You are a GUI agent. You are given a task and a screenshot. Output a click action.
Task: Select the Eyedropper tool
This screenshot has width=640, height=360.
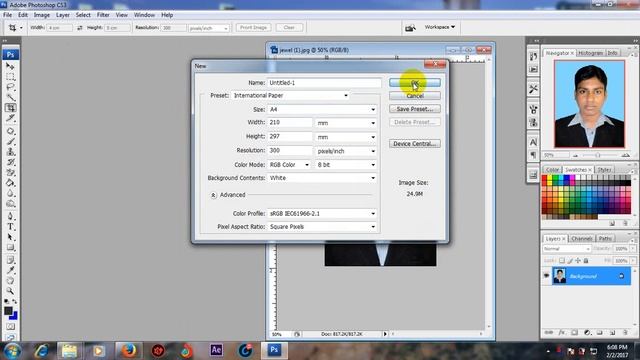click(x=11, y=270)
